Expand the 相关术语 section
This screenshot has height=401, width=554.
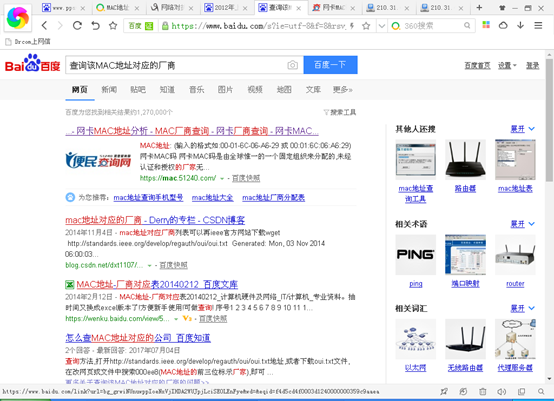pyautogui.click(x=523, y=224)
